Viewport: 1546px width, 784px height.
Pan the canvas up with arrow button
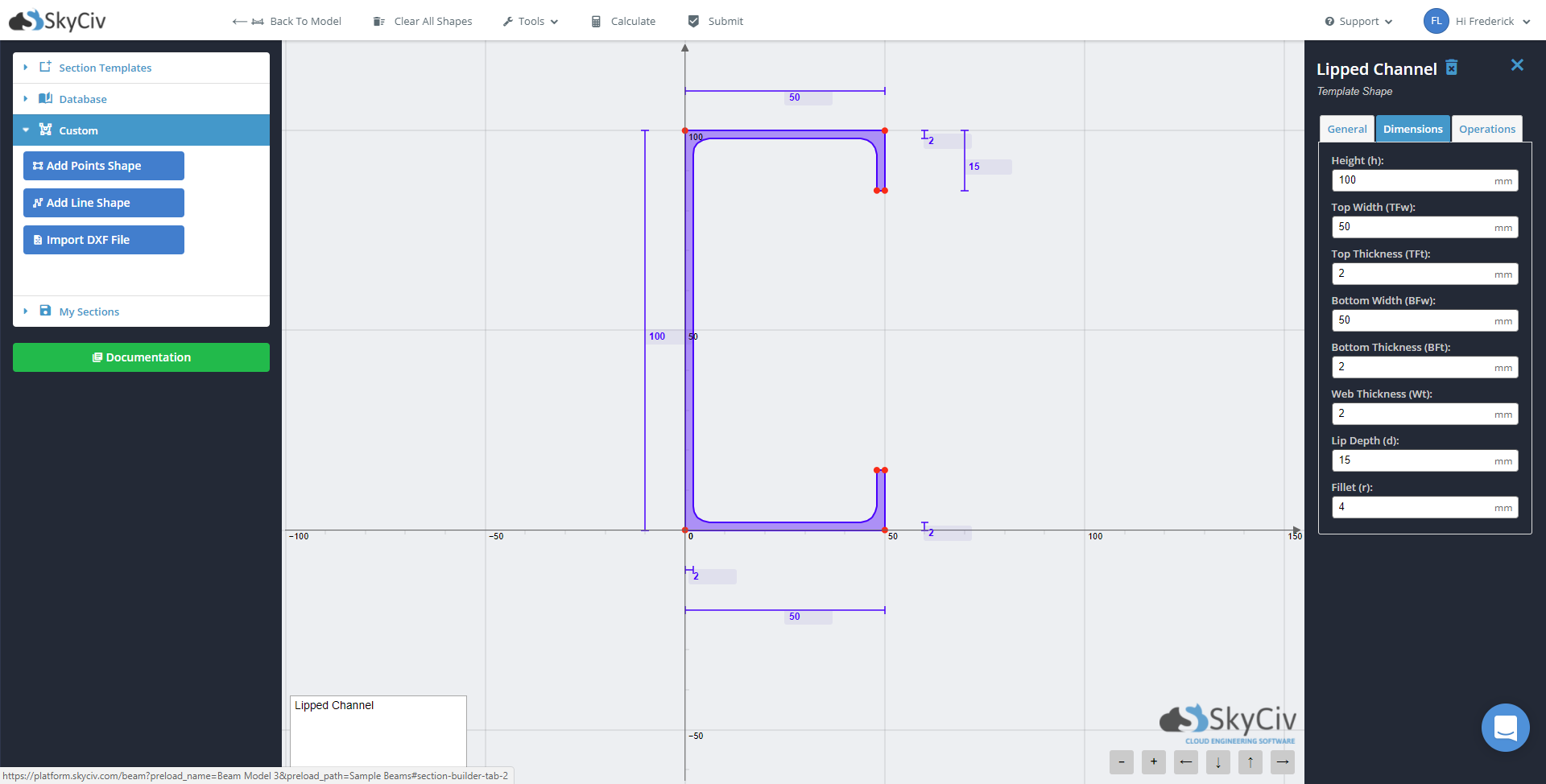tap(1250, 761)
